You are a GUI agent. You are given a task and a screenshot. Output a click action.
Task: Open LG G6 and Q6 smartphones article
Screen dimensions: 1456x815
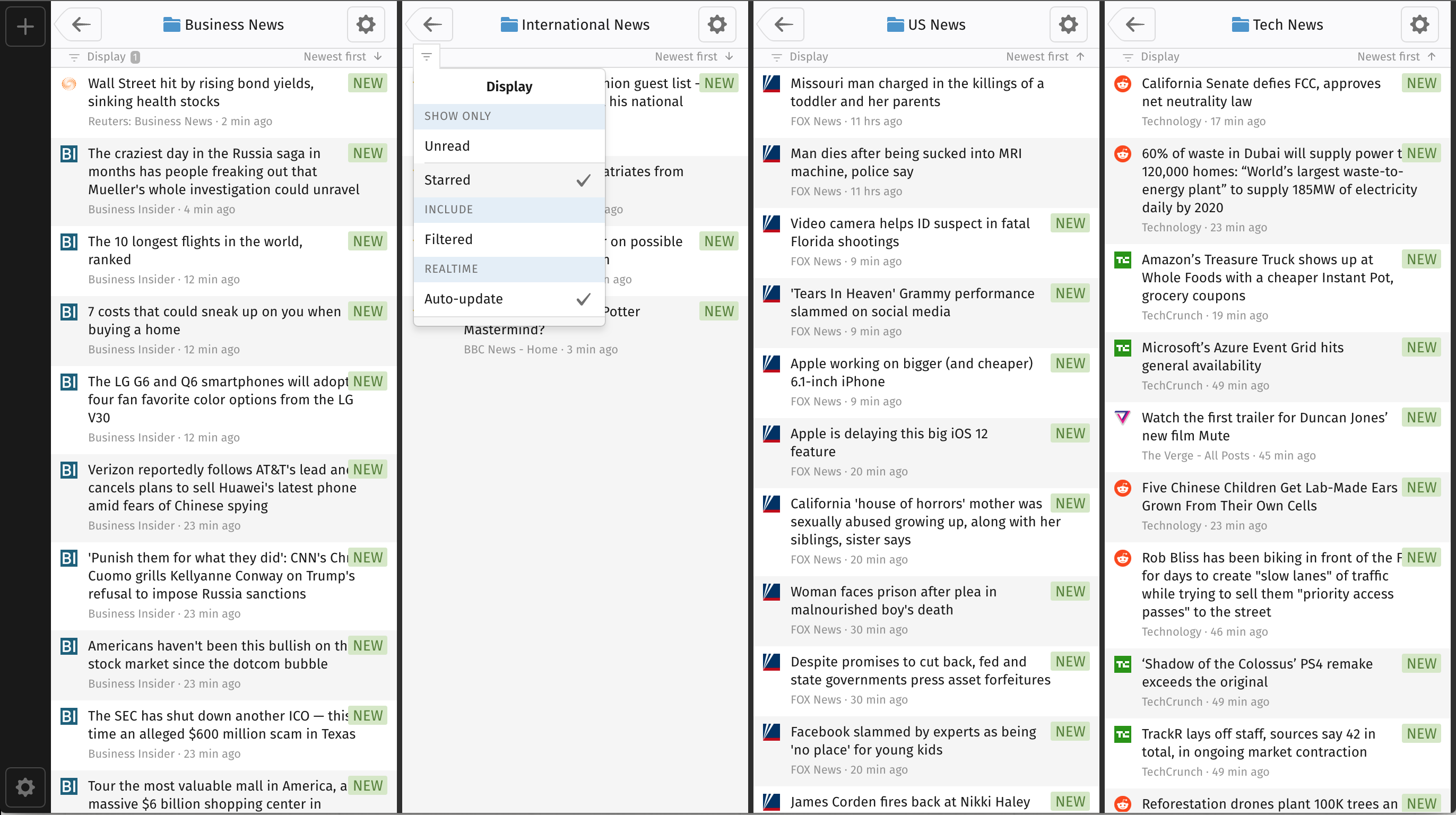pos(224,410)
